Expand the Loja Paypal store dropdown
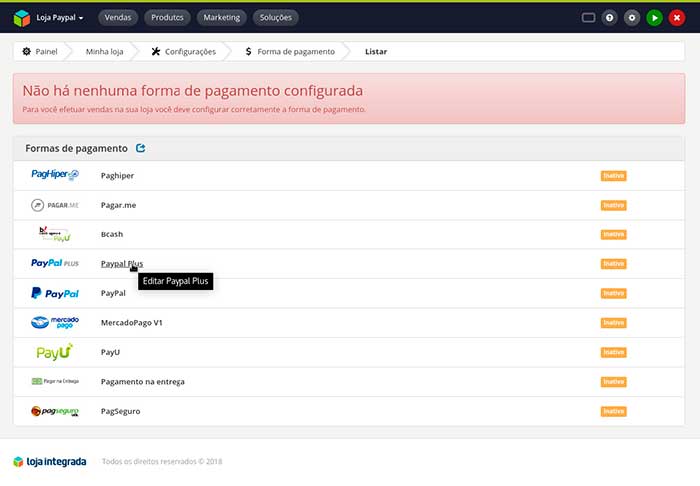The height and width of the screenshot is (486, 700). point(59,18)
